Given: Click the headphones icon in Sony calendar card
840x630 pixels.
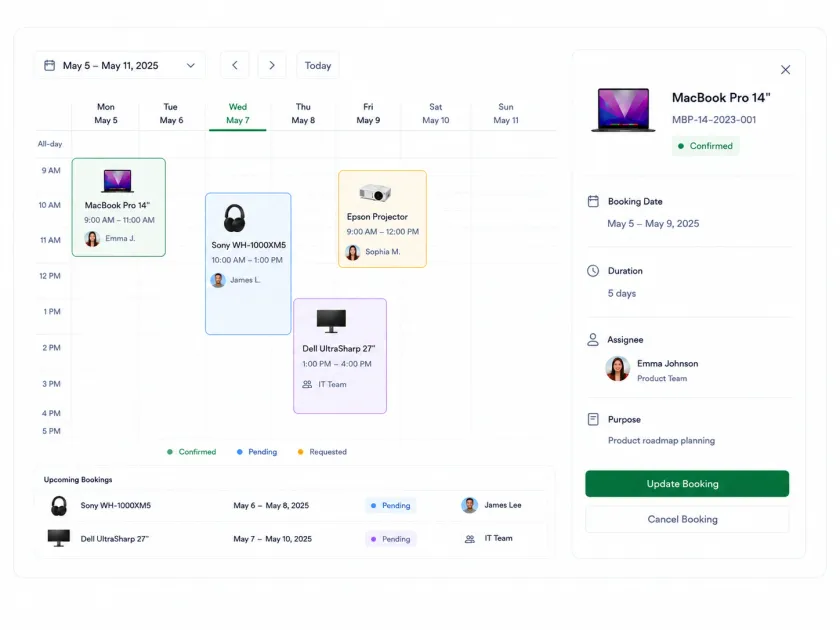Looking at the screenshot, I should click(x=234, y=218).
